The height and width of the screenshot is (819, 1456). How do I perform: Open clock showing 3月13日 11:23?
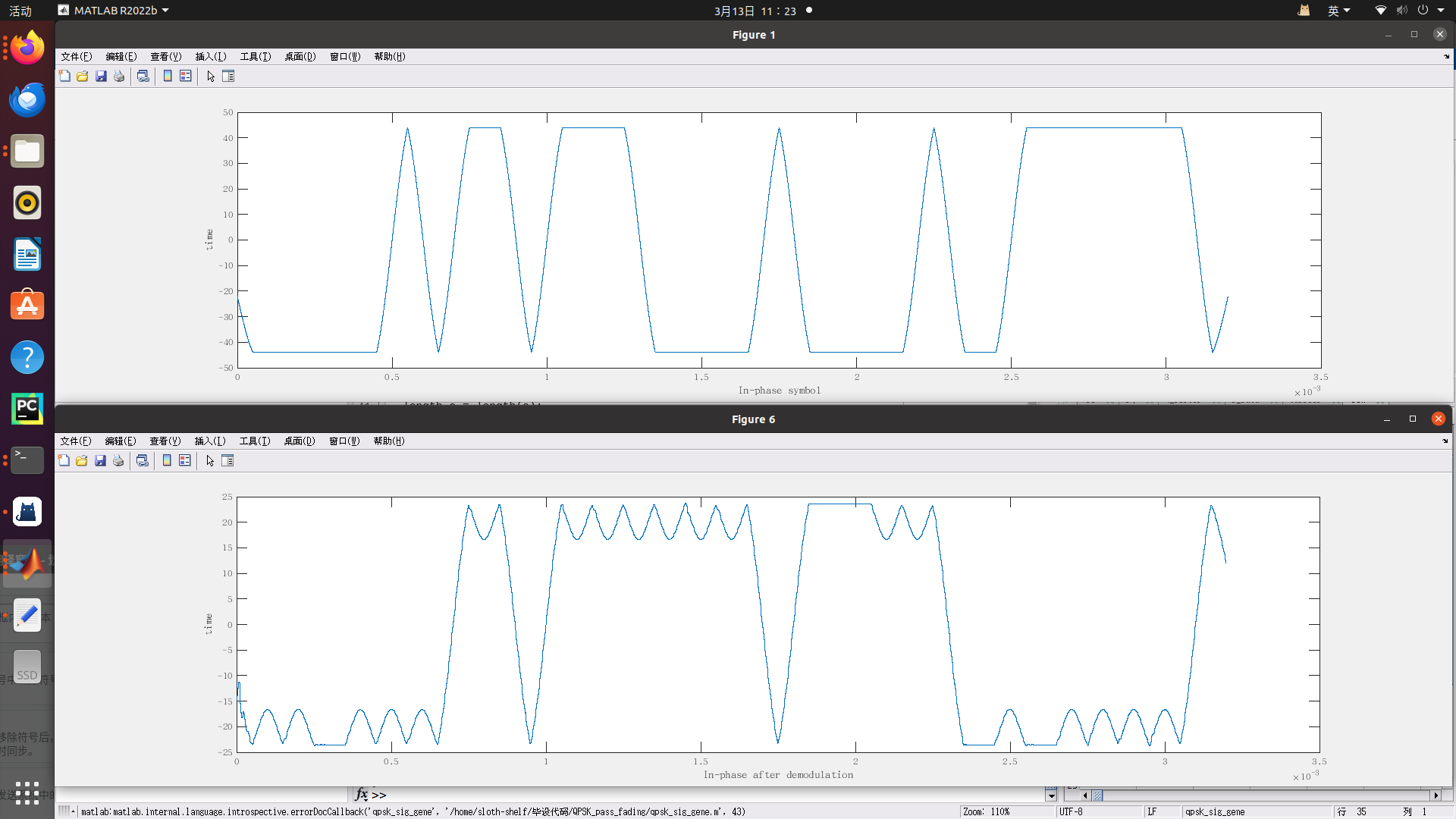click(755, 11)
